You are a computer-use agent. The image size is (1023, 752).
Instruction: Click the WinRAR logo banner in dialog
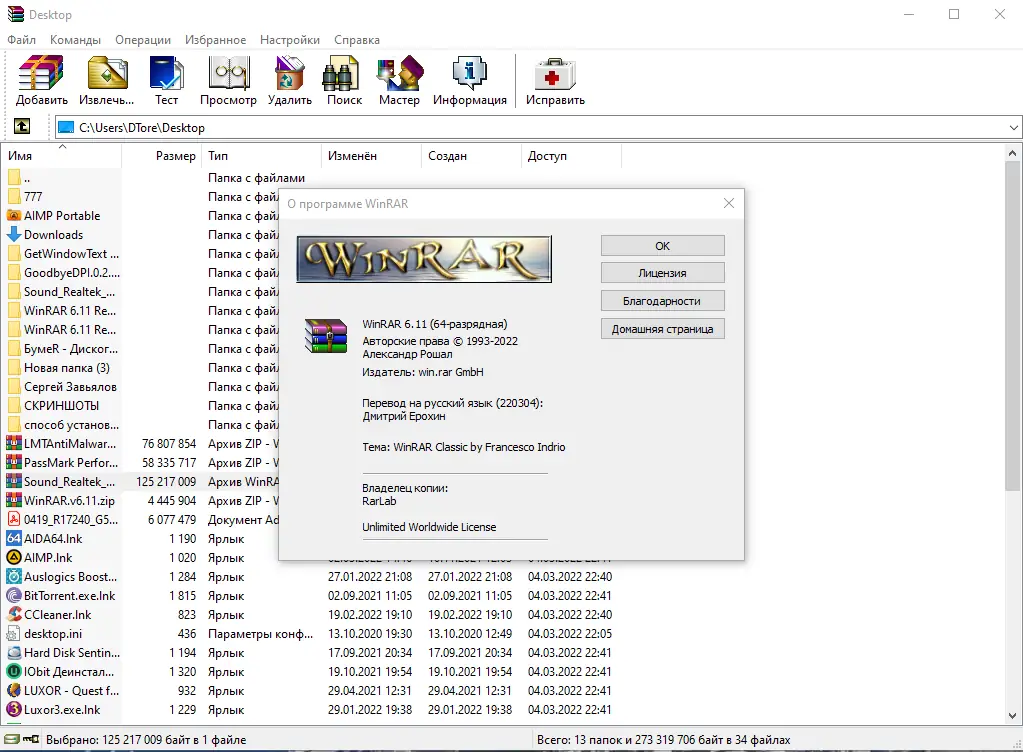coord(424,259)
